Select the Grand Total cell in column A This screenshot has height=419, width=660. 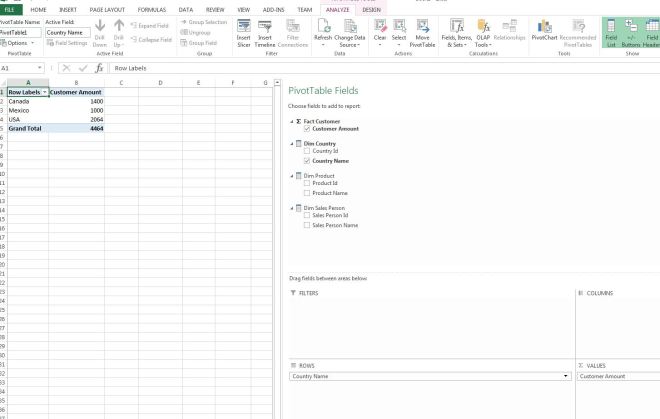[x=25, y=128]
